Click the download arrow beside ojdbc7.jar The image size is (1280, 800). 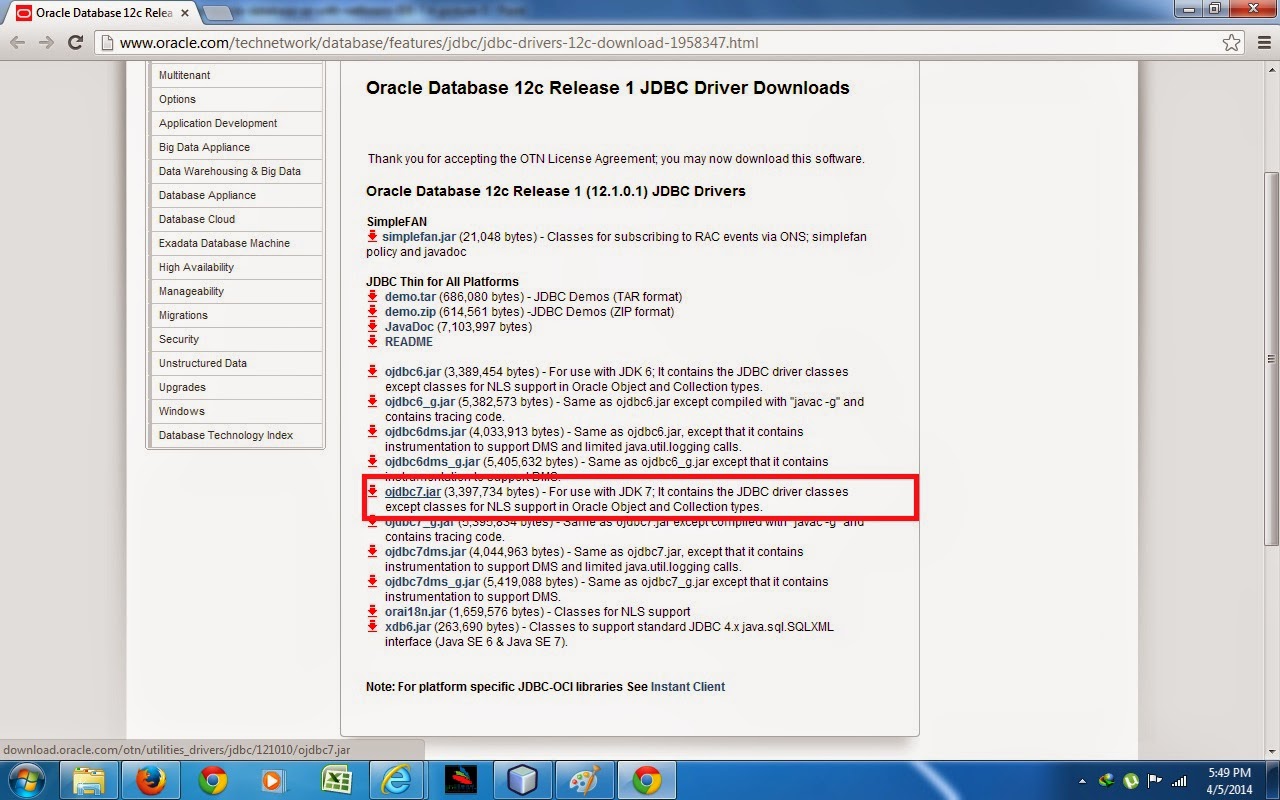(373, 492)
